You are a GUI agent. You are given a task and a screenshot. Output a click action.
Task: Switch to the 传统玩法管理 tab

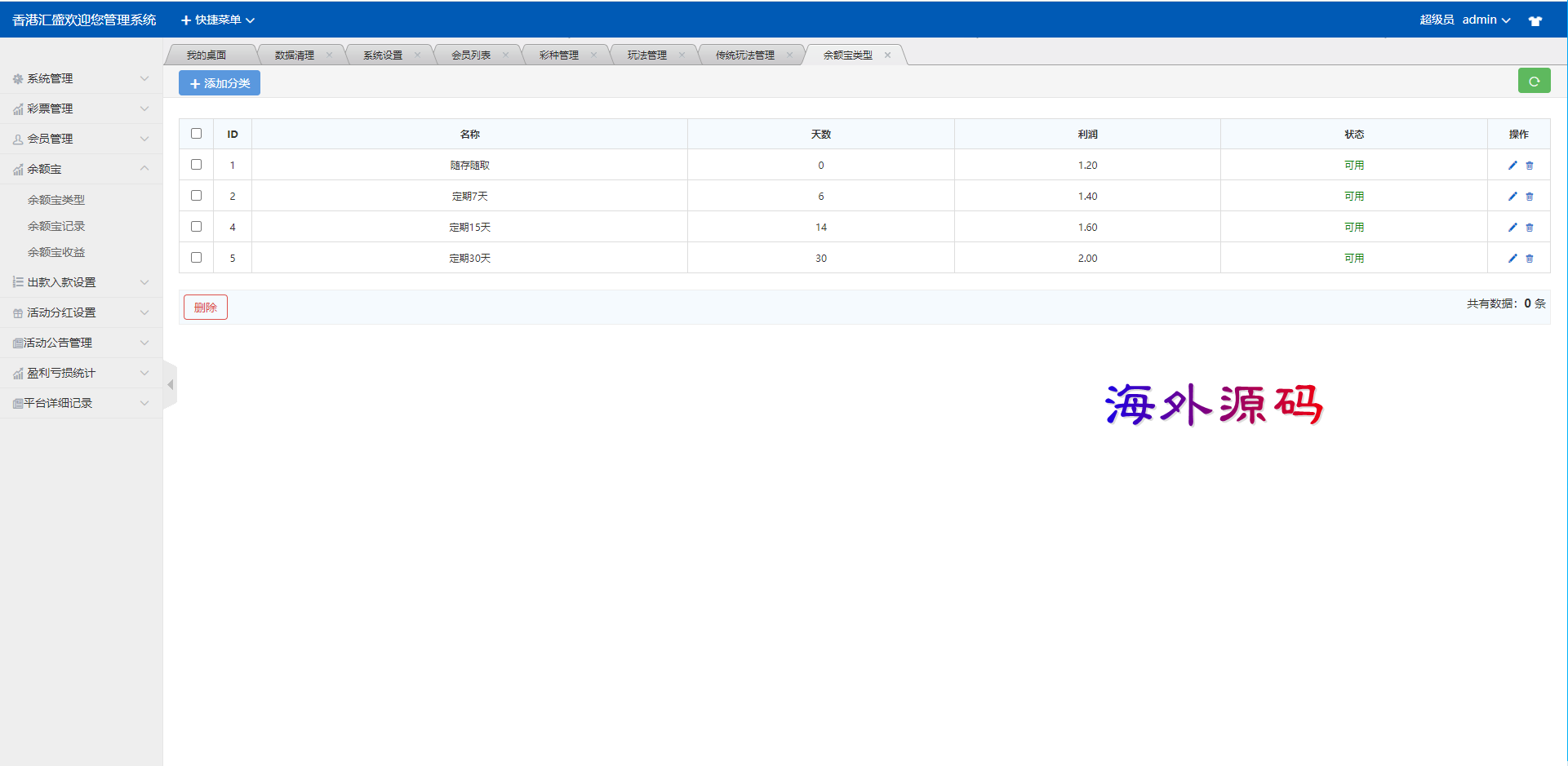(745, 55)
